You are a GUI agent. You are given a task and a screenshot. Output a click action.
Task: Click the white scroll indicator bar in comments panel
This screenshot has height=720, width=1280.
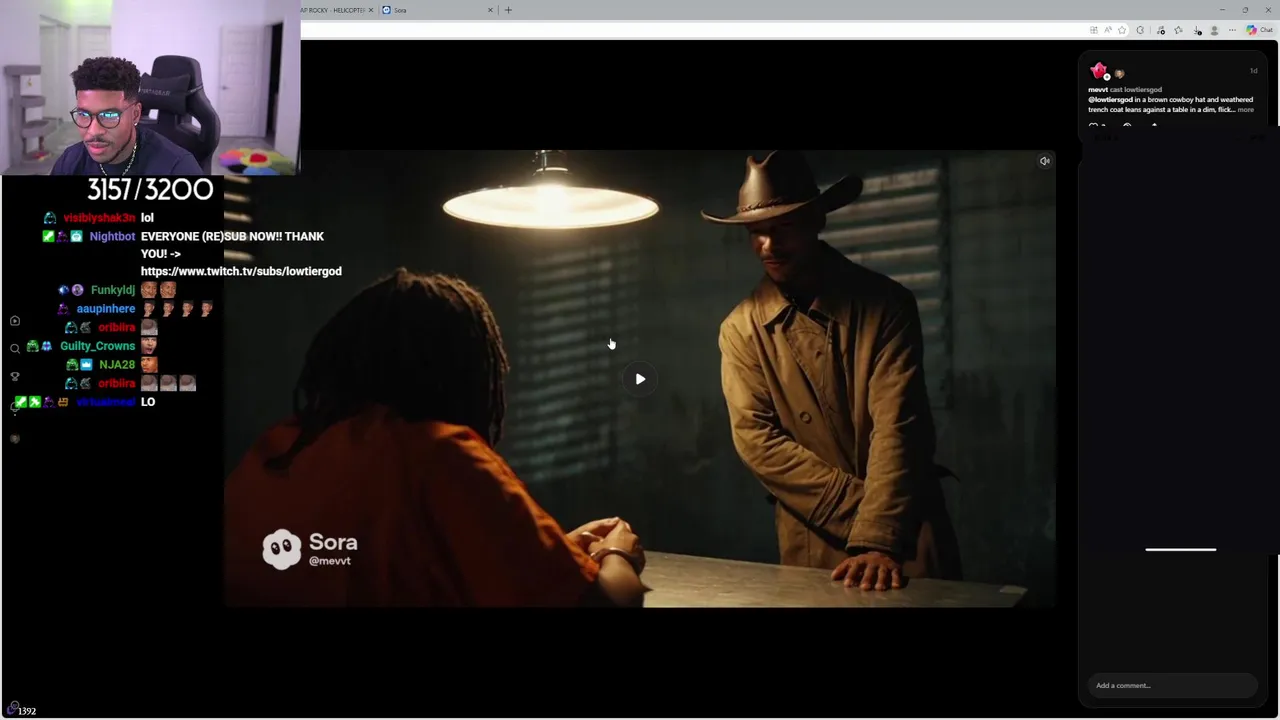point(1181,549)
